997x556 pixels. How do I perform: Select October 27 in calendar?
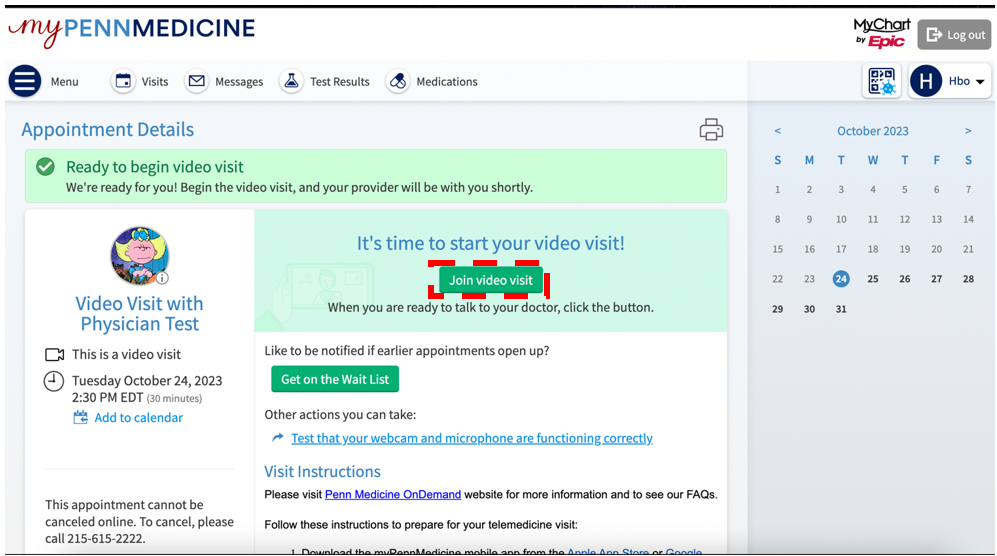[936, 279]
